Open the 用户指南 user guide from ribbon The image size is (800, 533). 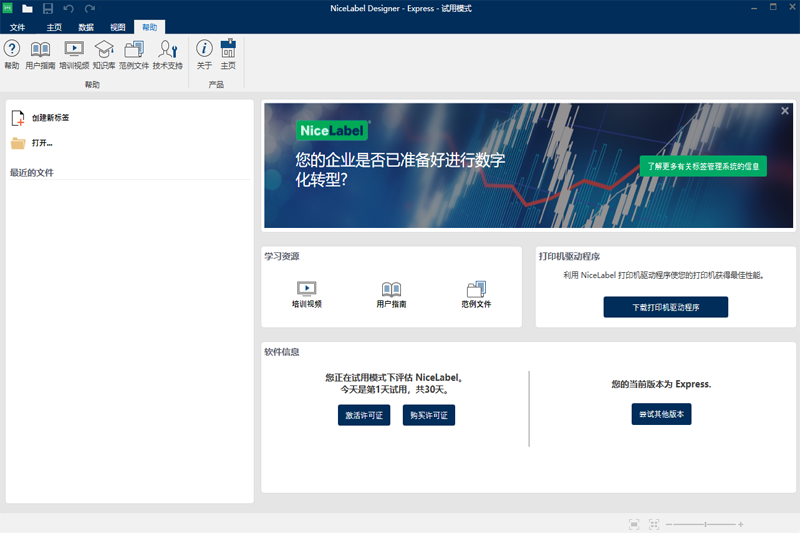(40, 53)
